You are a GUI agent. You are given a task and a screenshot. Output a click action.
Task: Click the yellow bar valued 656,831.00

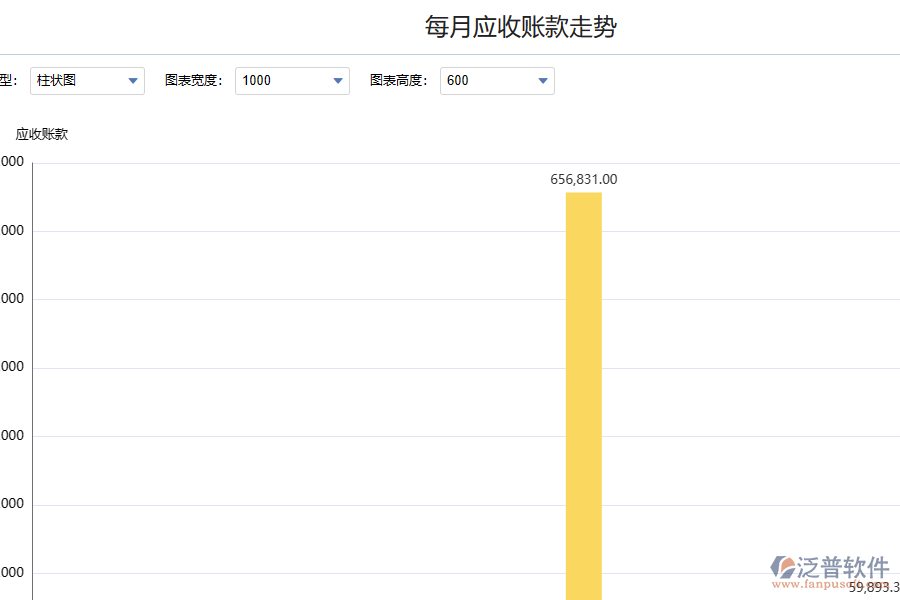point(584,396)
